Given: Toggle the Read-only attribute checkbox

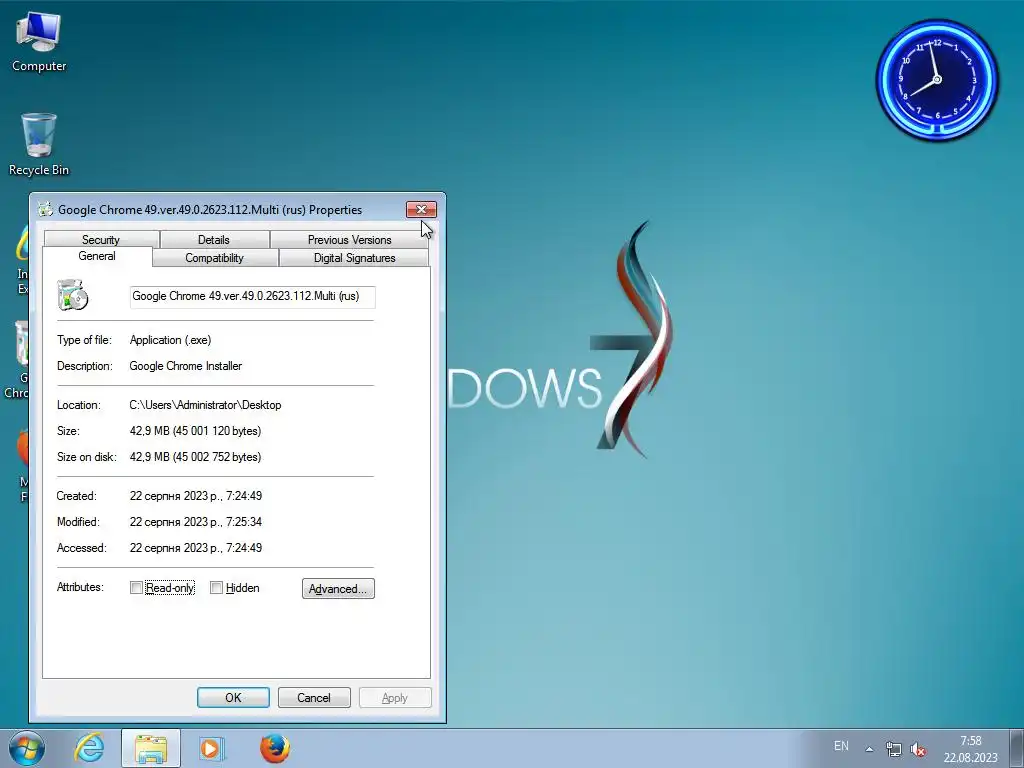Looking at the screenshot, I should (136, 588).
